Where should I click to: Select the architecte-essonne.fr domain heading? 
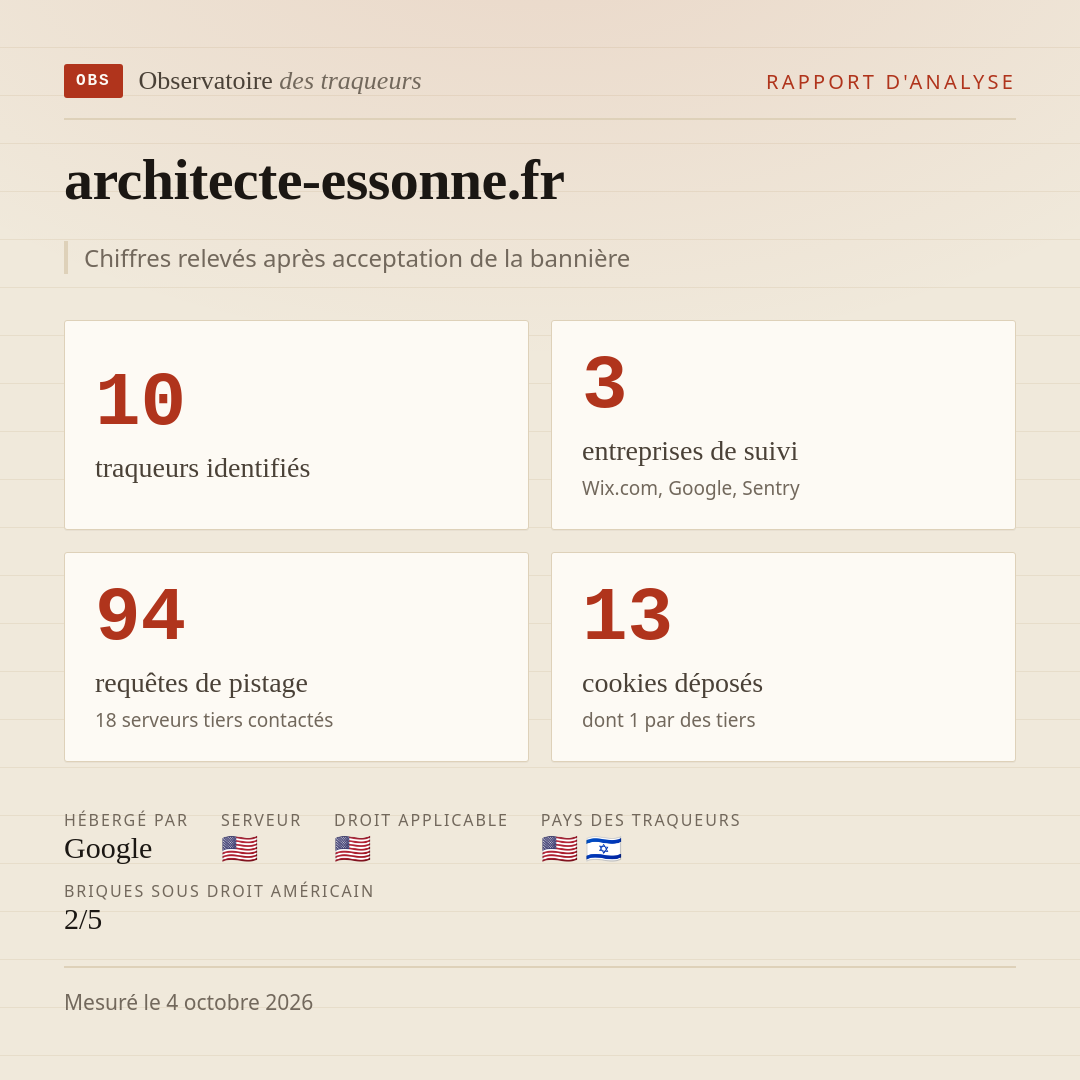[314, 180]
